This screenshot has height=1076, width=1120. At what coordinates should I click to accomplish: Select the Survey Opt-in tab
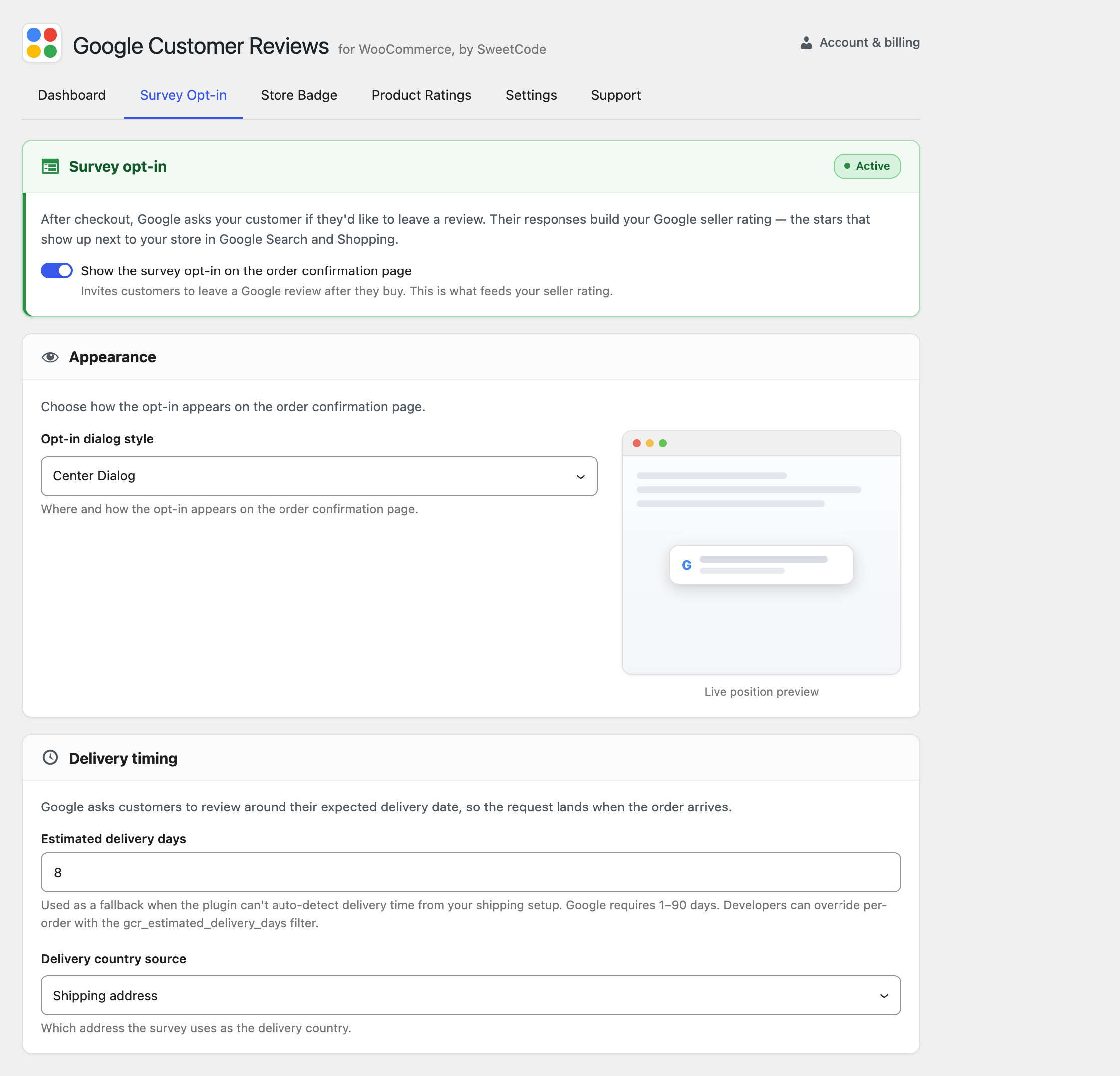coord(183,95)
